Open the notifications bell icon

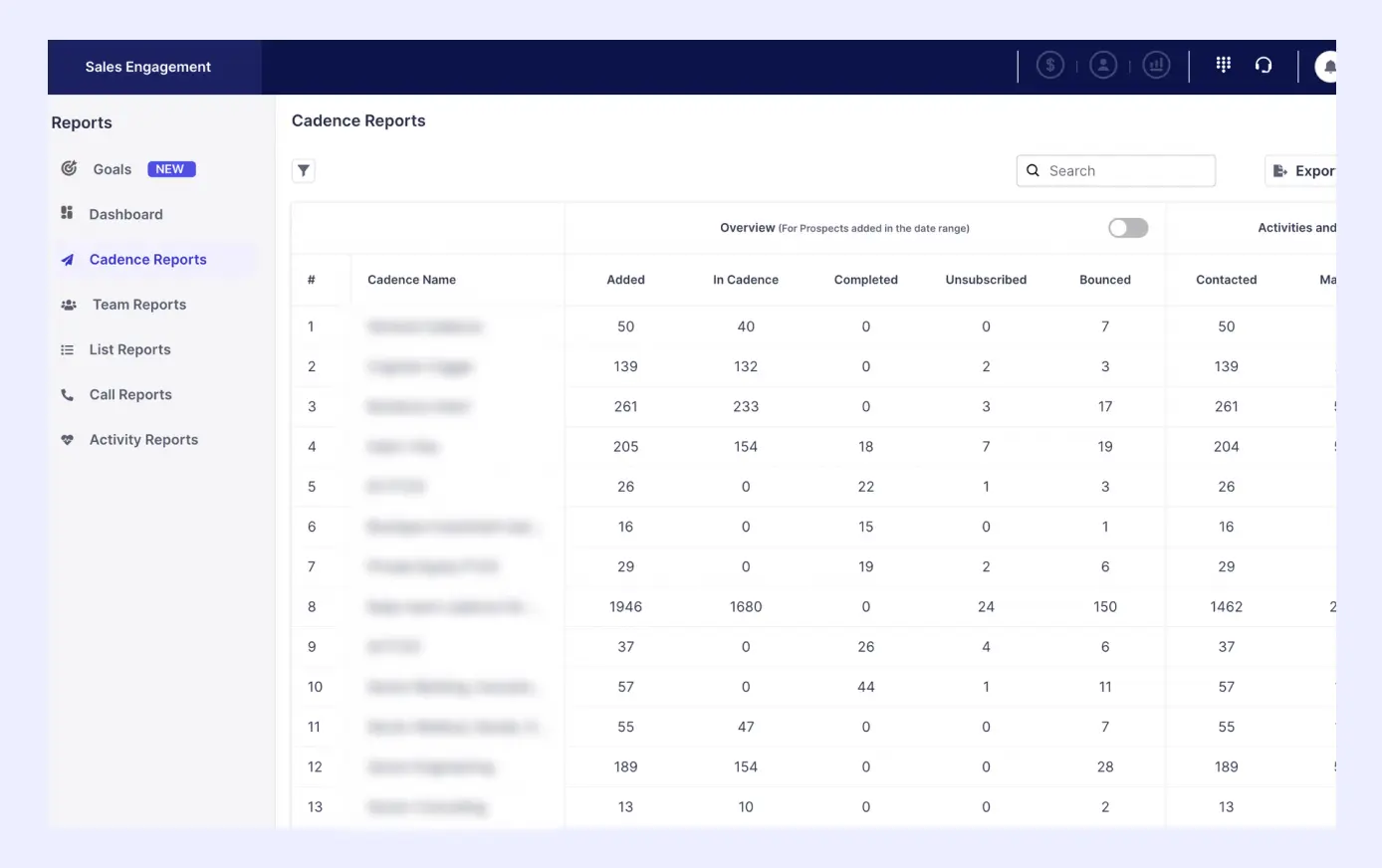point(1328,67)
